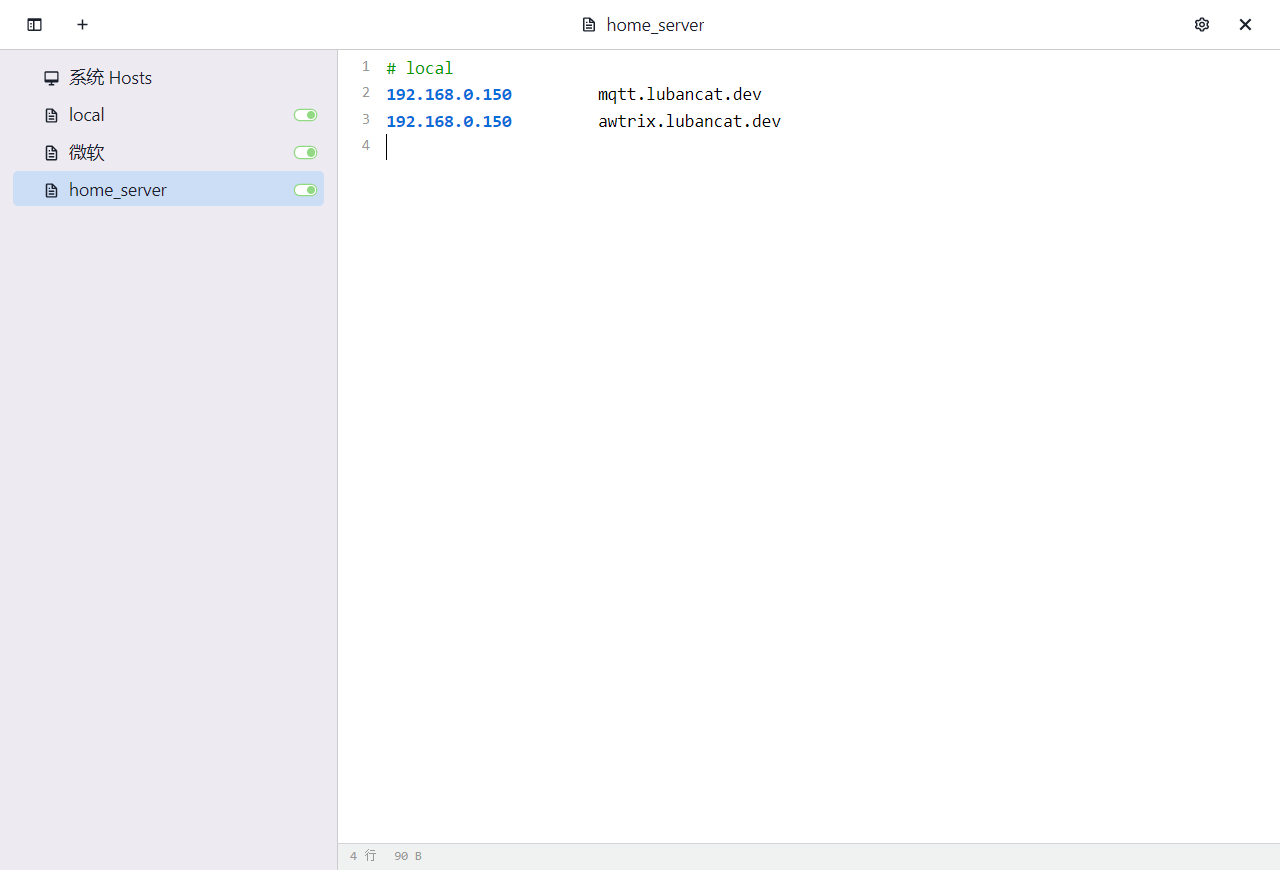The image size is (1280, 870).
Task: Disable the local hosts toggle
Action: [x=305, y=115]
